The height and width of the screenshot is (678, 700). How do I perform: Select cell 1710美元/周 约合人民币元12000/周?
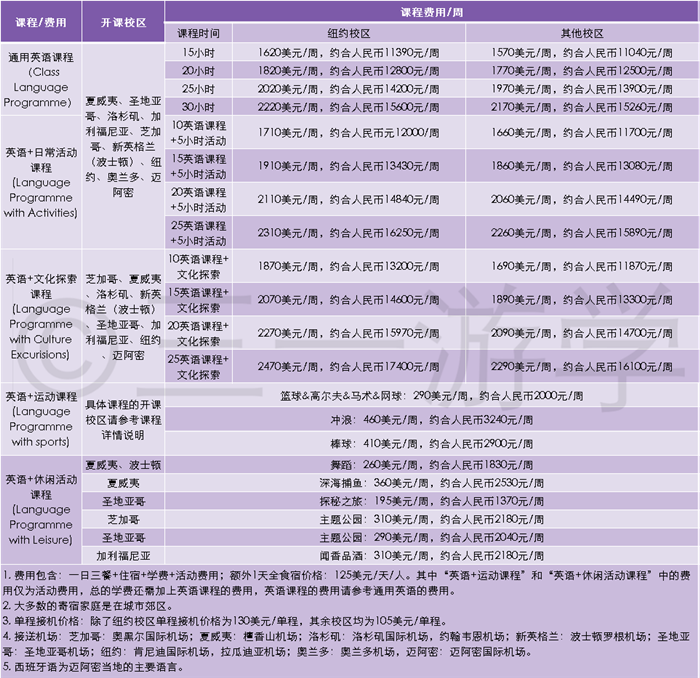(x=349, y=133)
